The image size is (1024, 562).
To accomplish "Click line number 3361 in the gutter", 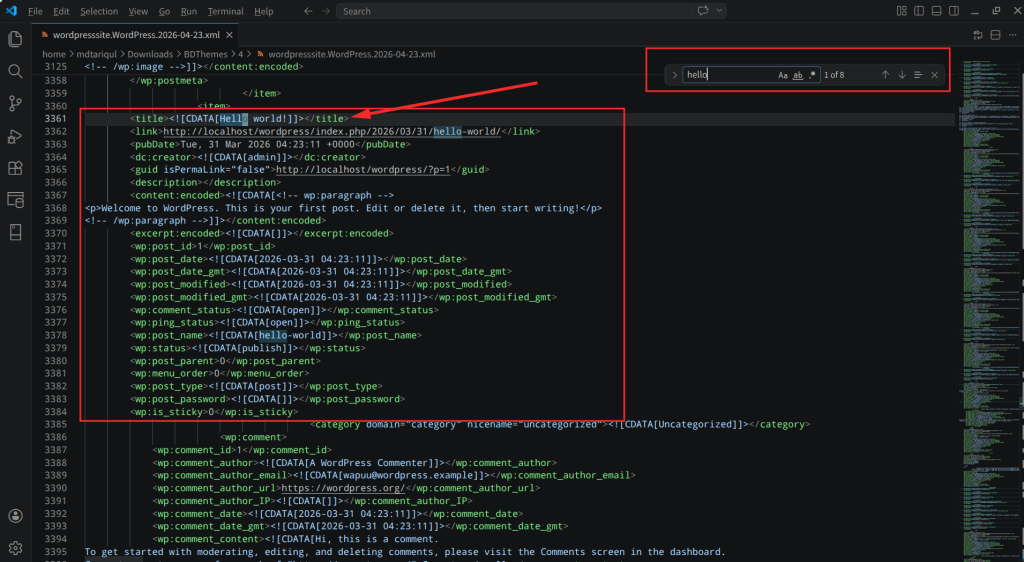I will pyautogui.click(x=56, y=119).
